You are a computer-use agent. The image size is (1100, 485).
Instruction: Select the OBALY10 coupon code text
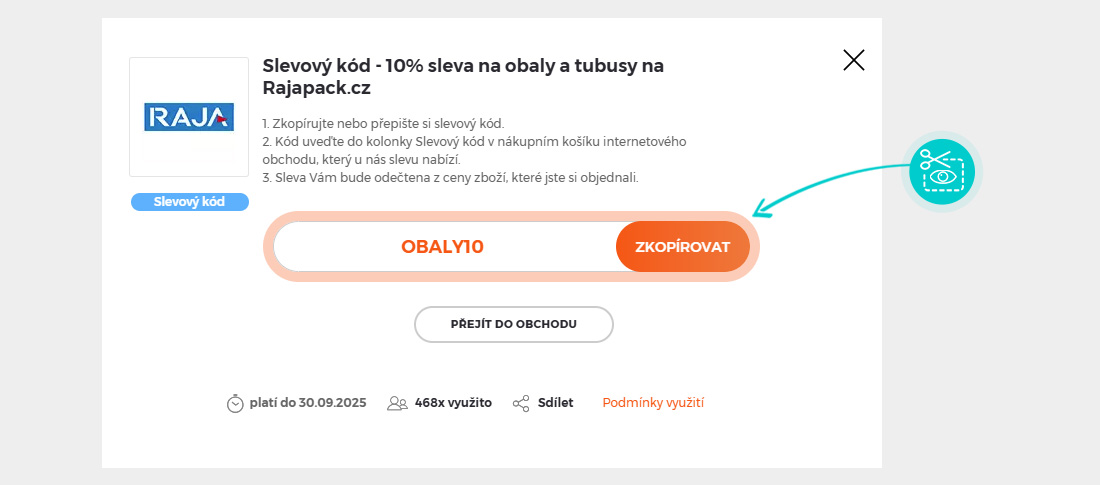(442, 247)
